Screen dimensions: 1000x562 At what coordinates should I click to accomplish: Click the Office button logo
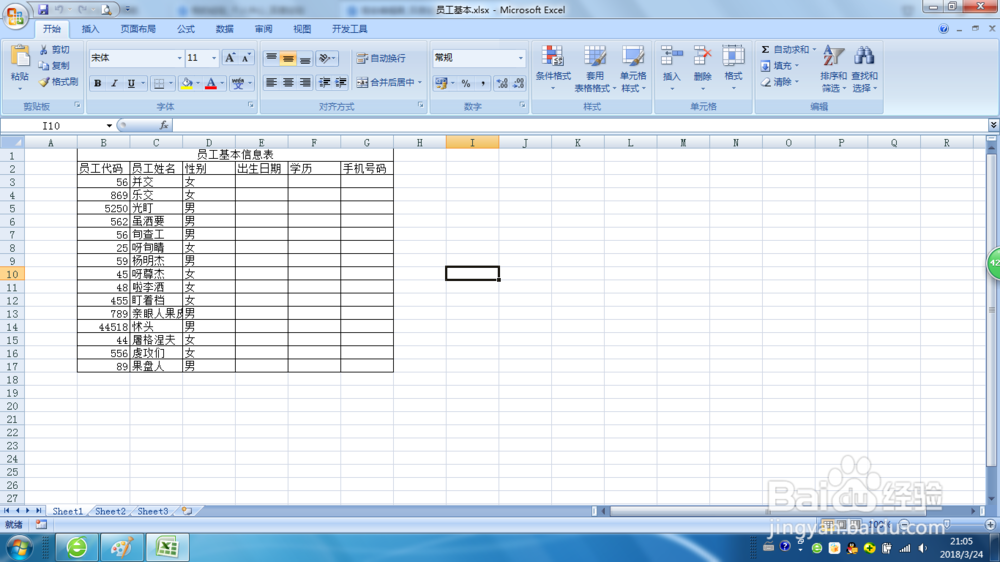pos(15,16)
